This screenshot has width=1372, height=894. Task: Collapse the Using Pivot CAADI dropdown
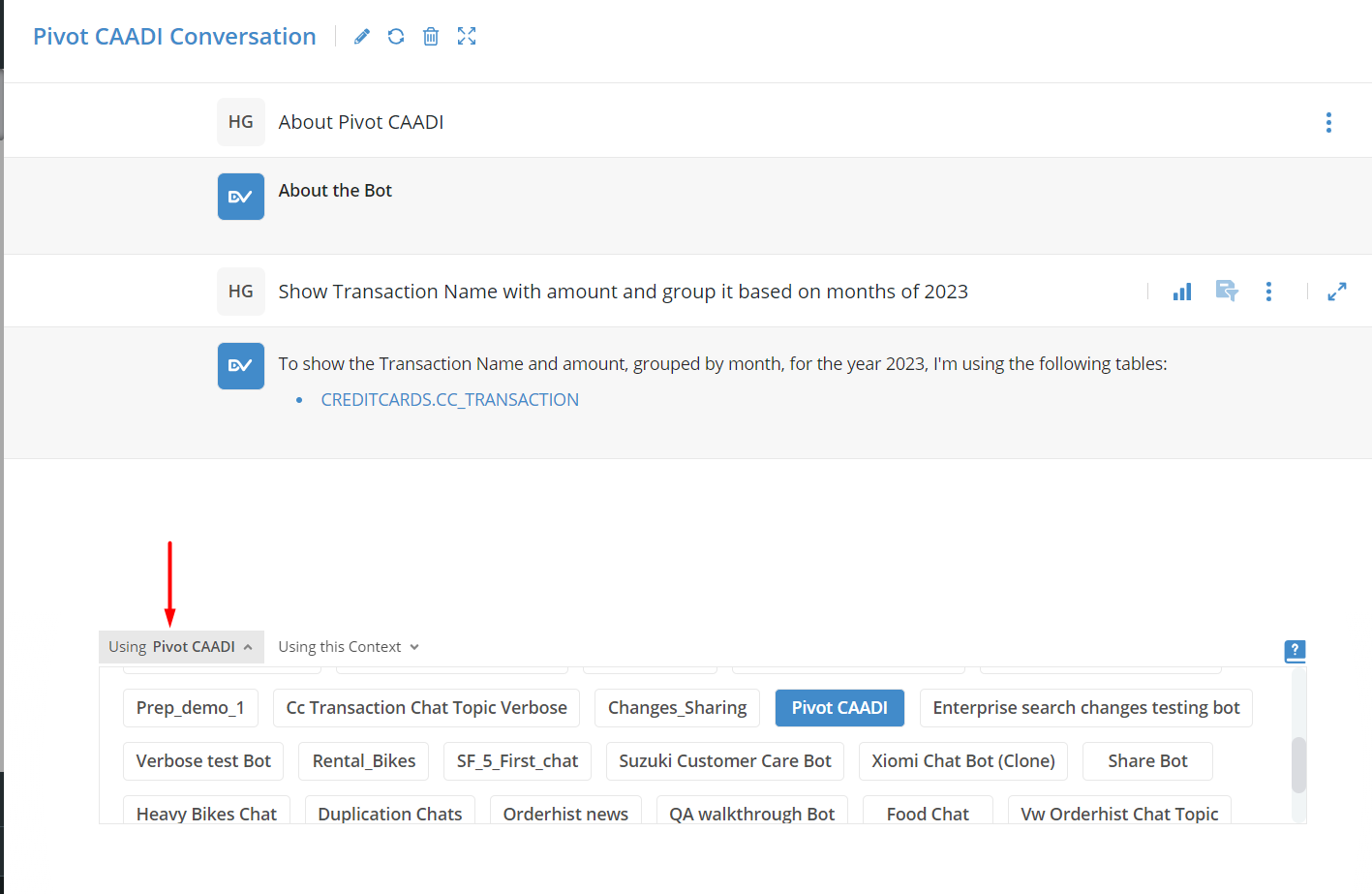coord(181,647)
